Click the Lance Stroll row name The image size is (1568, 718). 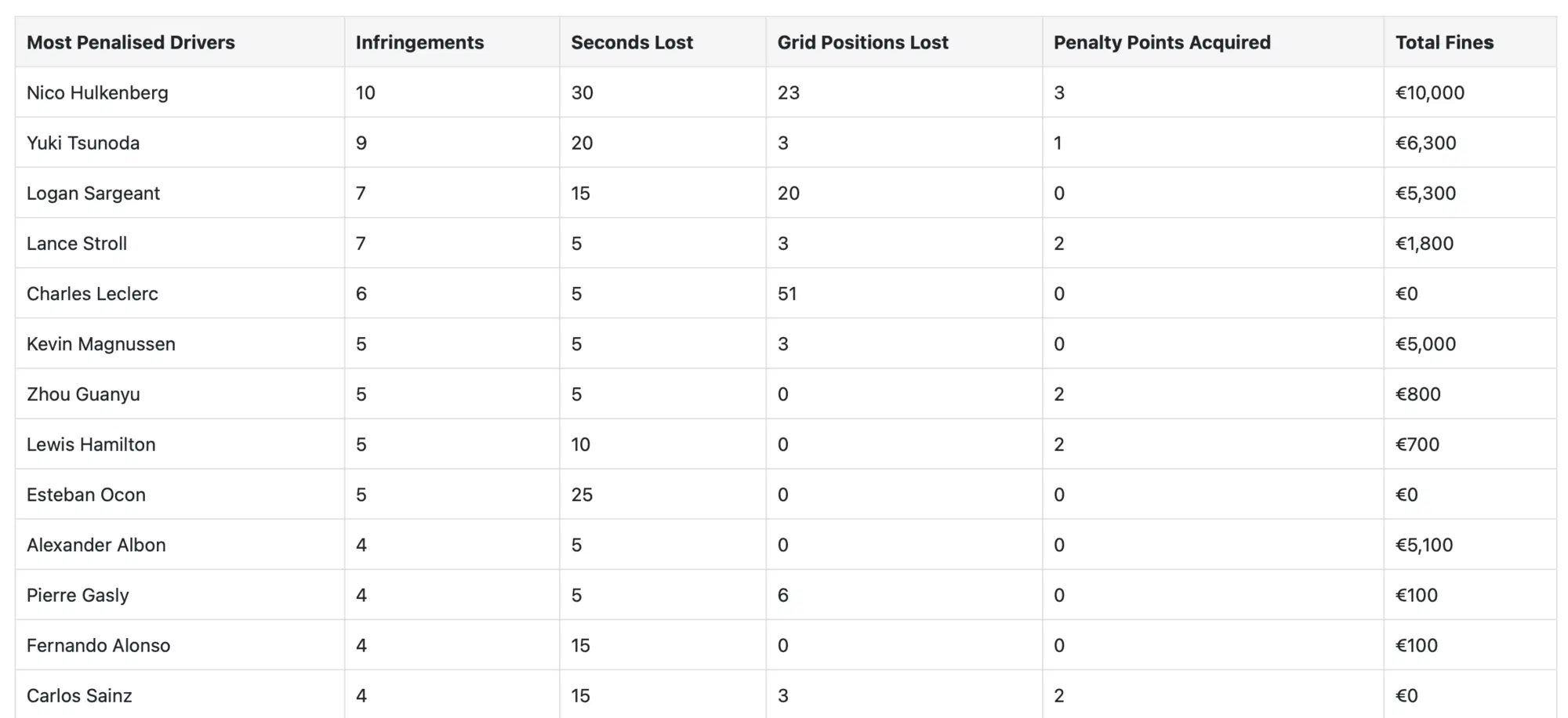[77, 243]
